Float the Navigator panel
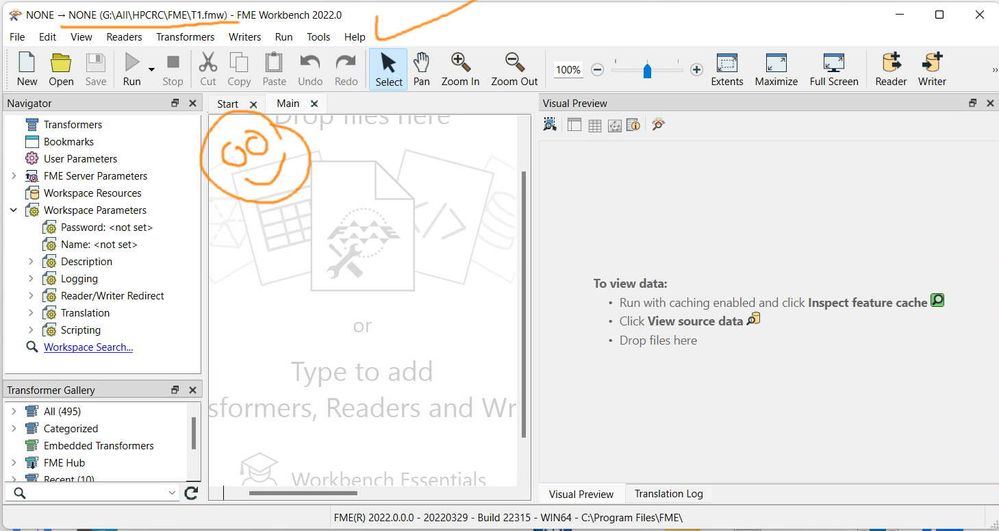 [x=175, y=103]
